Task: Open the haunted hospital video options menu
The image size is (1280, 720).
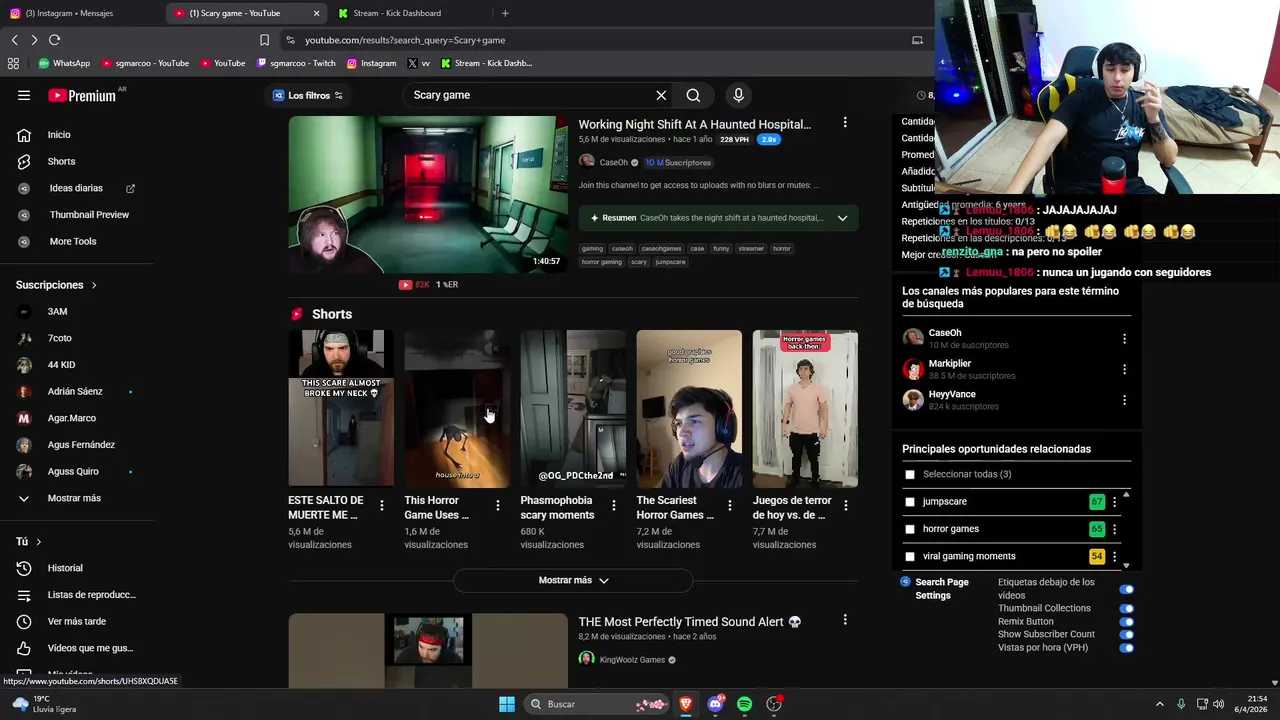Action: pos(845,122)
